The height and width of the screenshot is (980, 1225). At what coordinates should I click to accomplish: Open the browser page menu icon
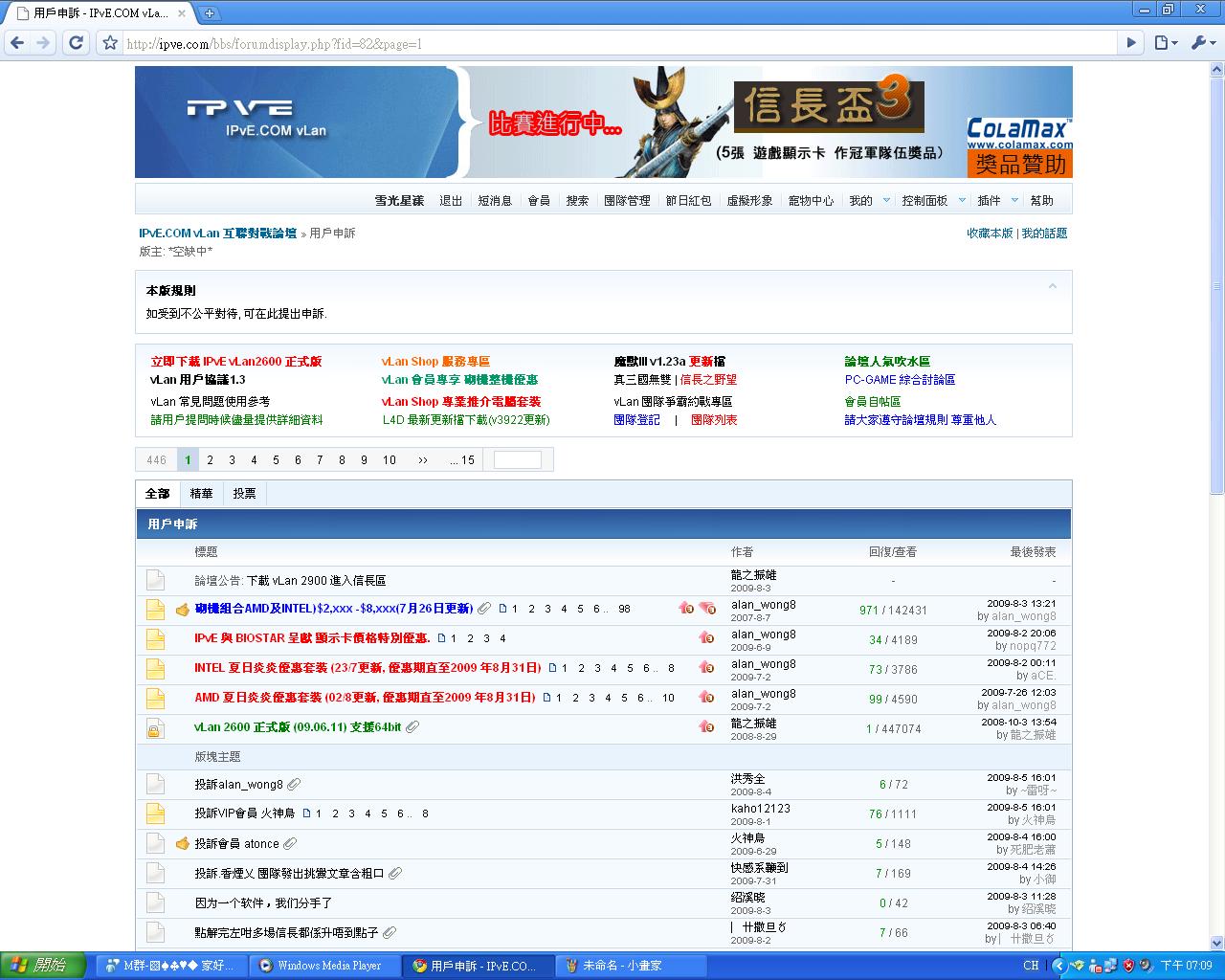pos(1164,43)
